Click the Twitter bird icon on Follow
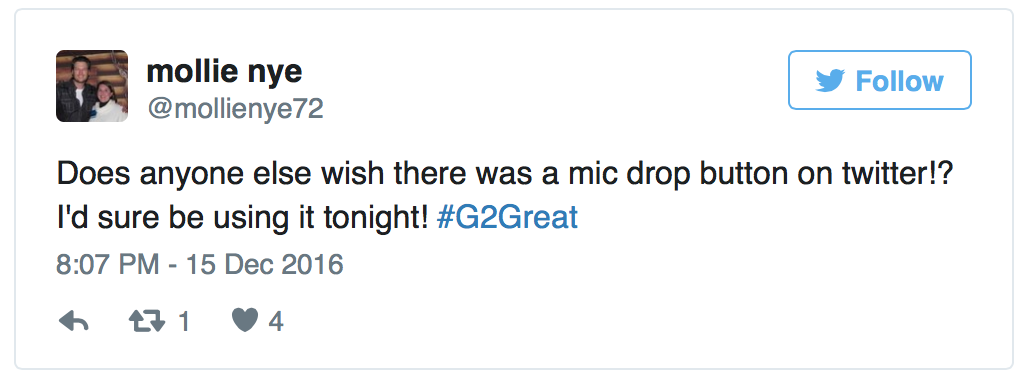This screenshot has height=380, width=1028. click(x=830, y=81)
